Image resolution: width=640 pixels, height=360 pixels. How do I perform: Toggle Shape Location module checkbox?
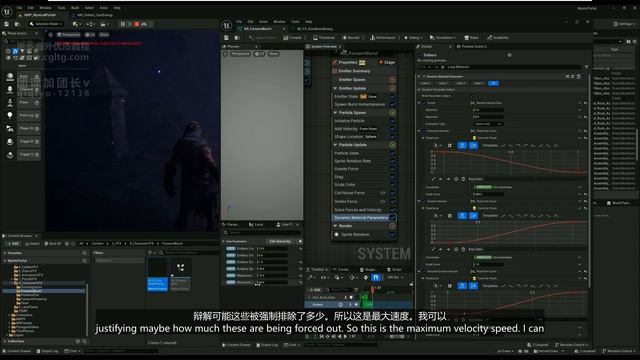coord(392,137)
